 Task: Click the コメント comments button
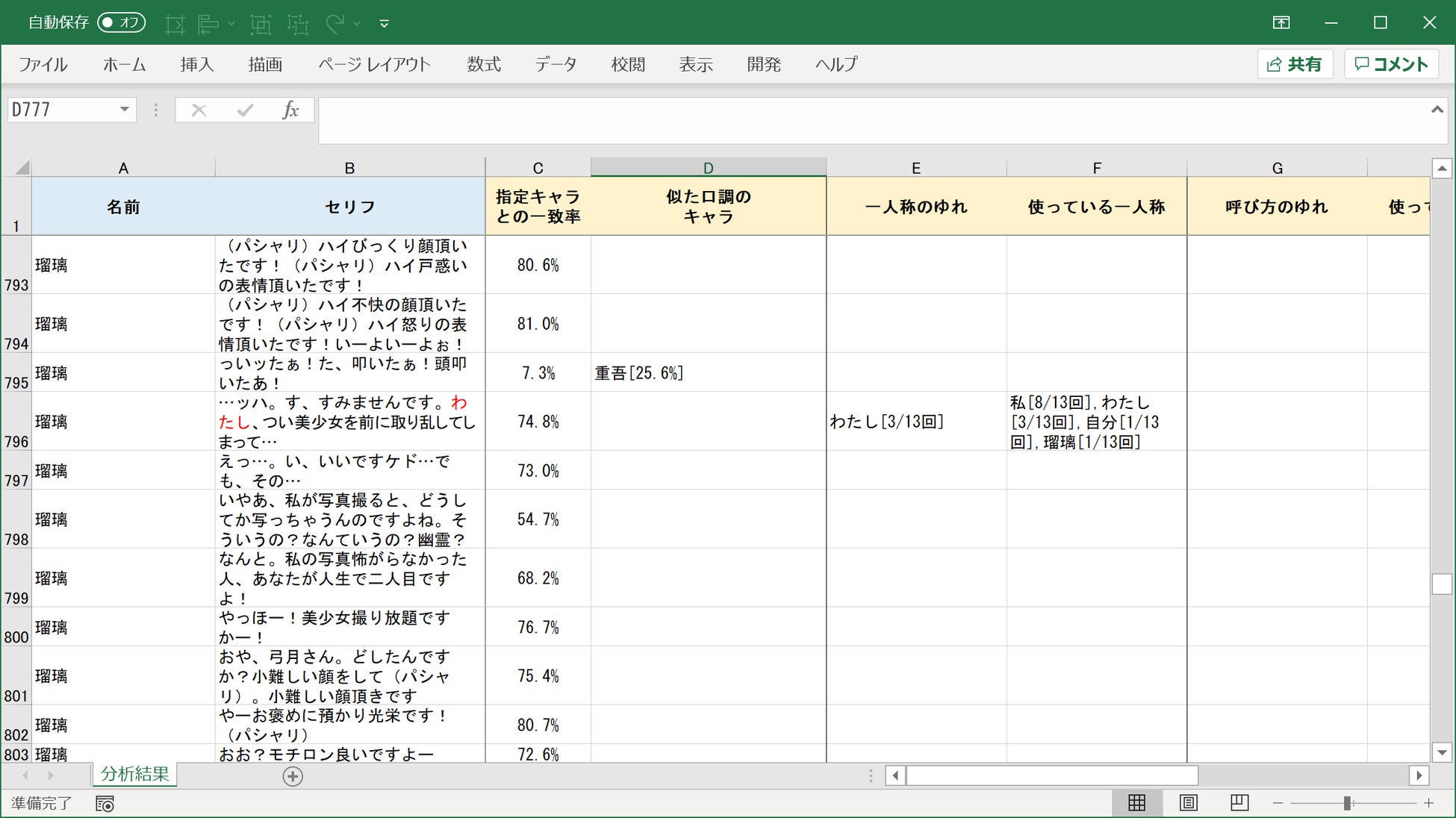click(x=1391, y=64)
